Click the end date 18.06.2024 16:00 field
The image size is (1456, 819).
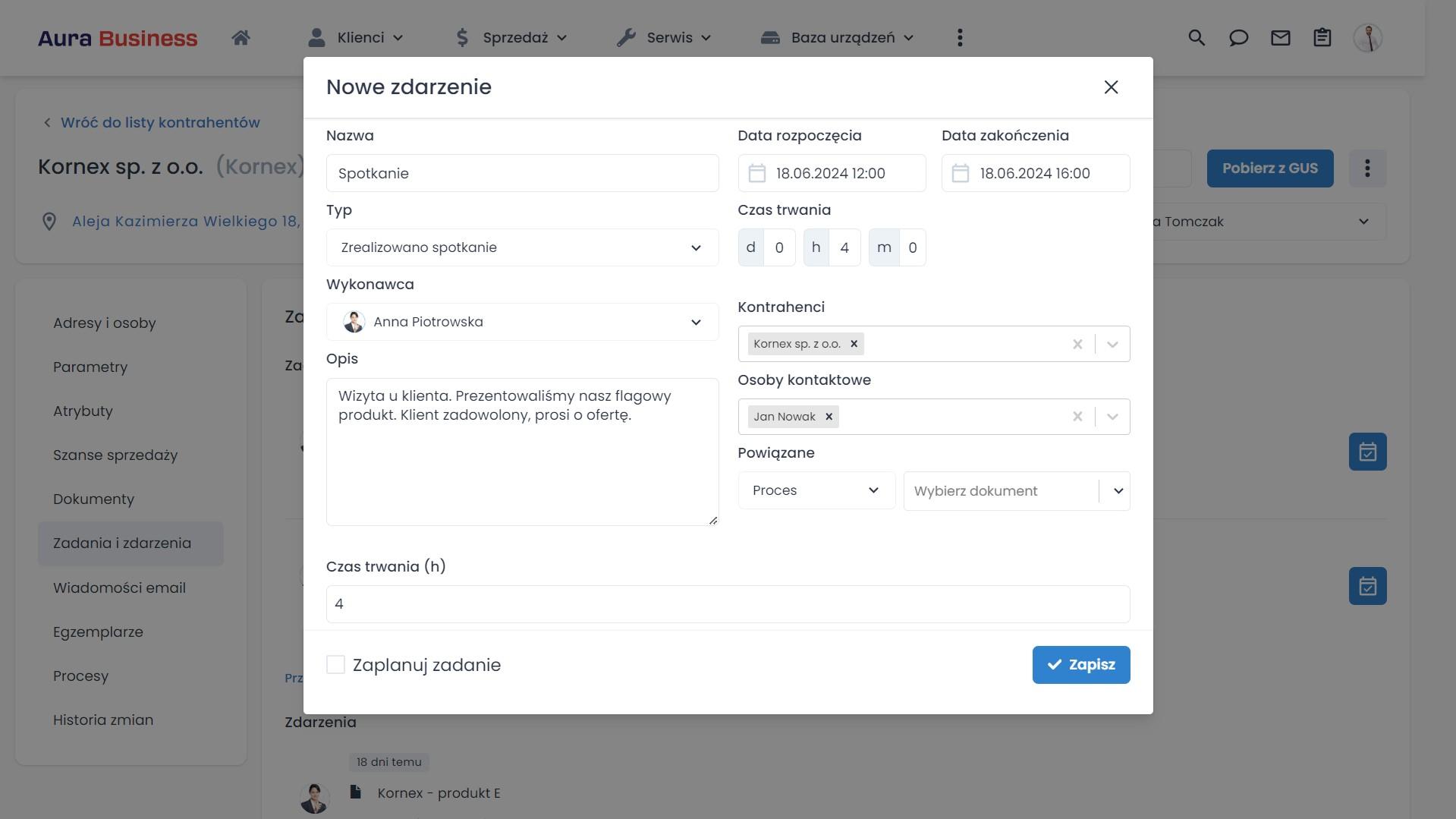pyautogui.click(x=1036, y=173)
